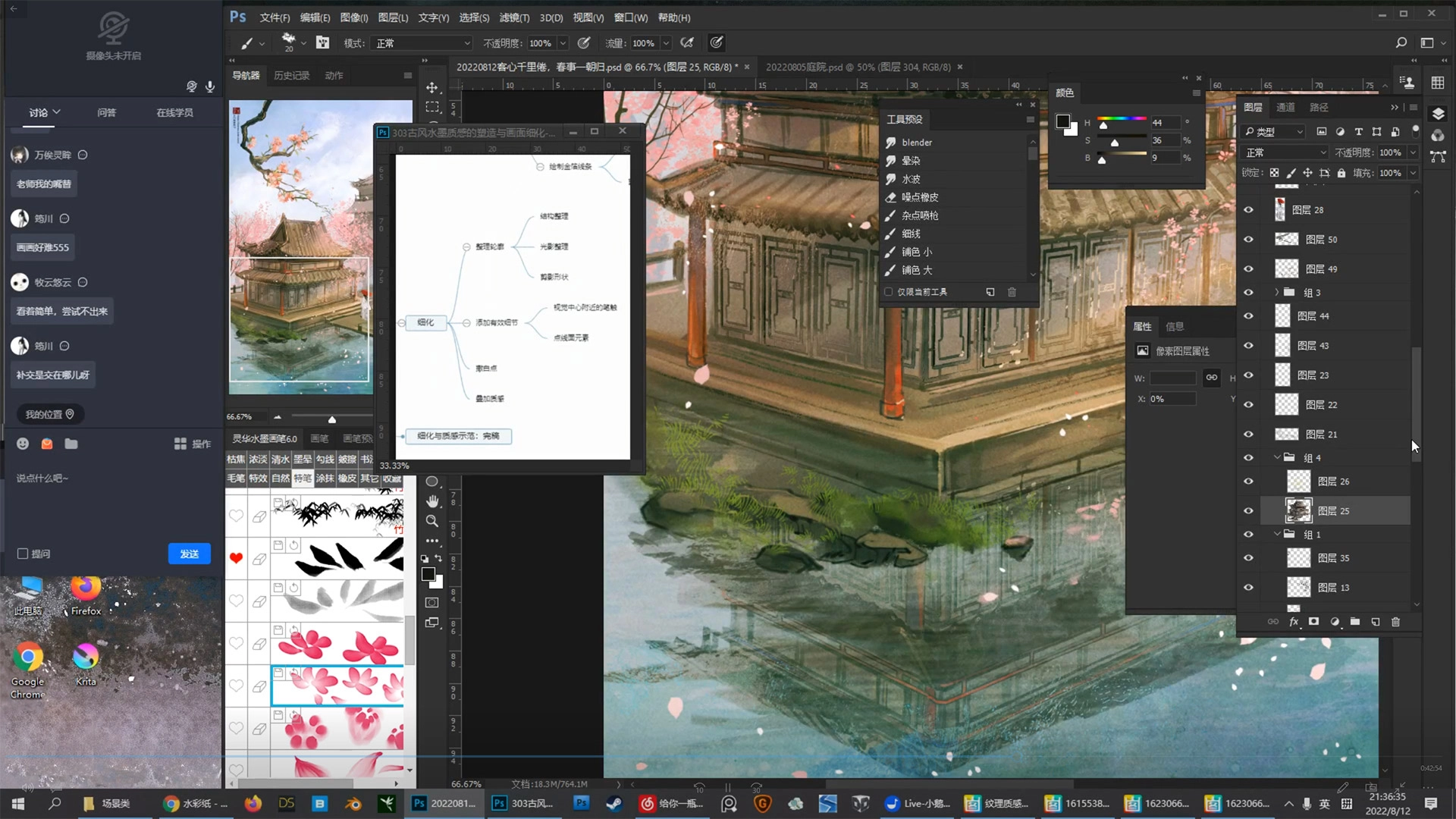Open the 滤镜(T) menu
Viewport: 1456px width, 819px height.
(513, 17)
